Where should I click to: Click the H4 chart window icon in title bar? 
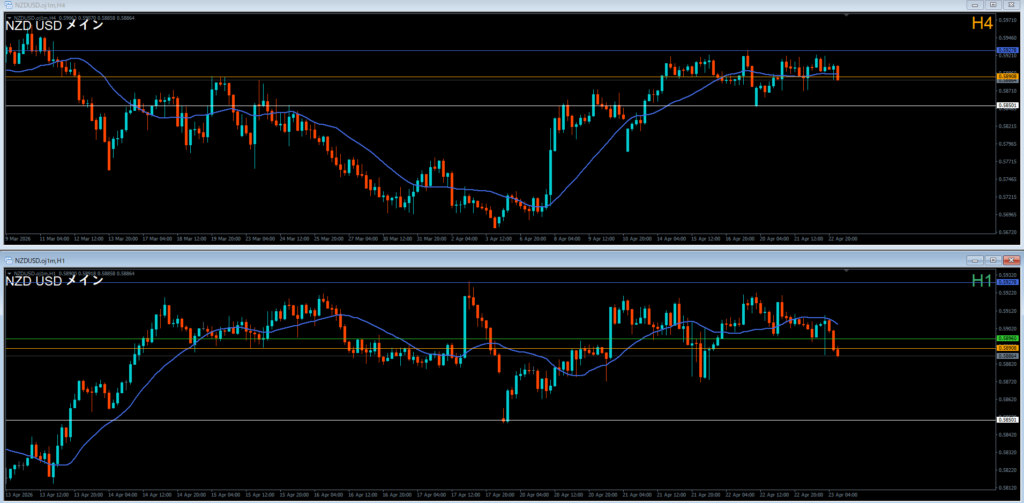coord(8,5)
